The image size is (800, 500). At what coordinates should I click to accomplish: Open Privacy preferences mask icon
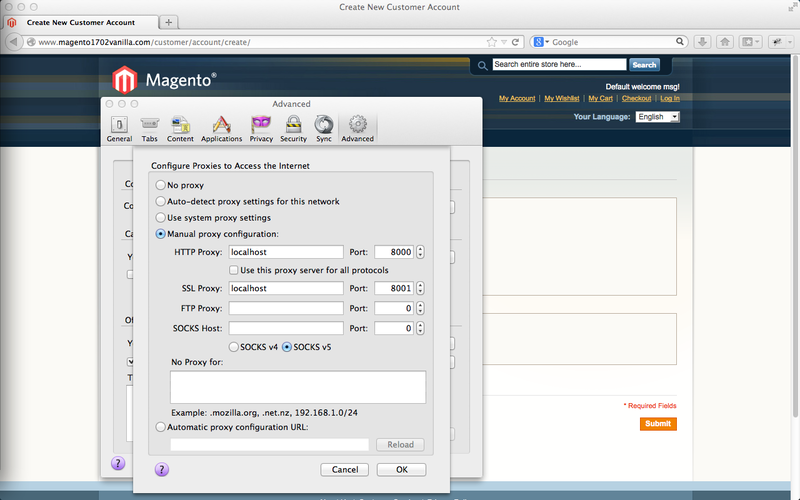[261, 125]
